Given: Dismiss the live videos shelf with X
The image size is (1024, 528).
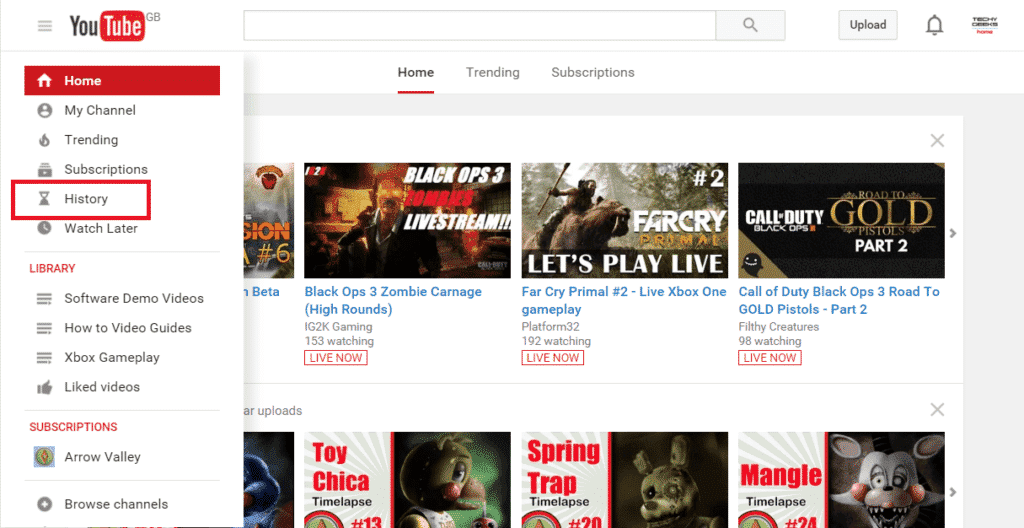Looking at the screenshot, I should [937, 140].
